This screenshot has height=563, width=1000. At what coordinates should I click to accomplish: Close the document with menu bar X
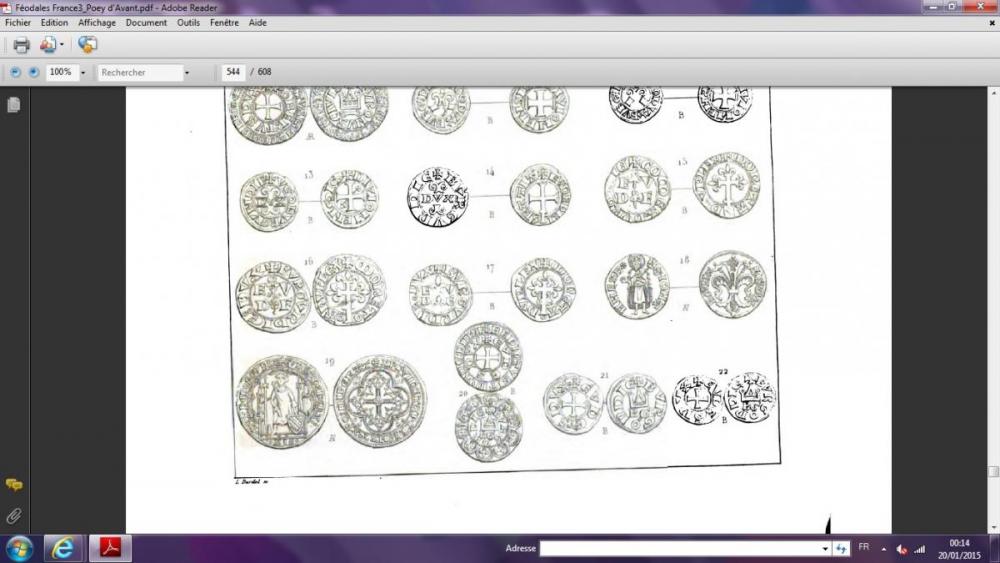point(992,22)
